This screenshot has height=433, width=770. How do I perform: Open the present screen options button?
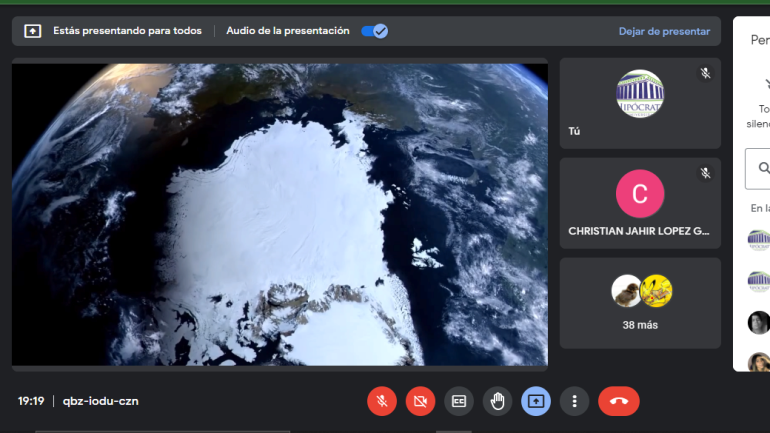(x=536, y=401)
